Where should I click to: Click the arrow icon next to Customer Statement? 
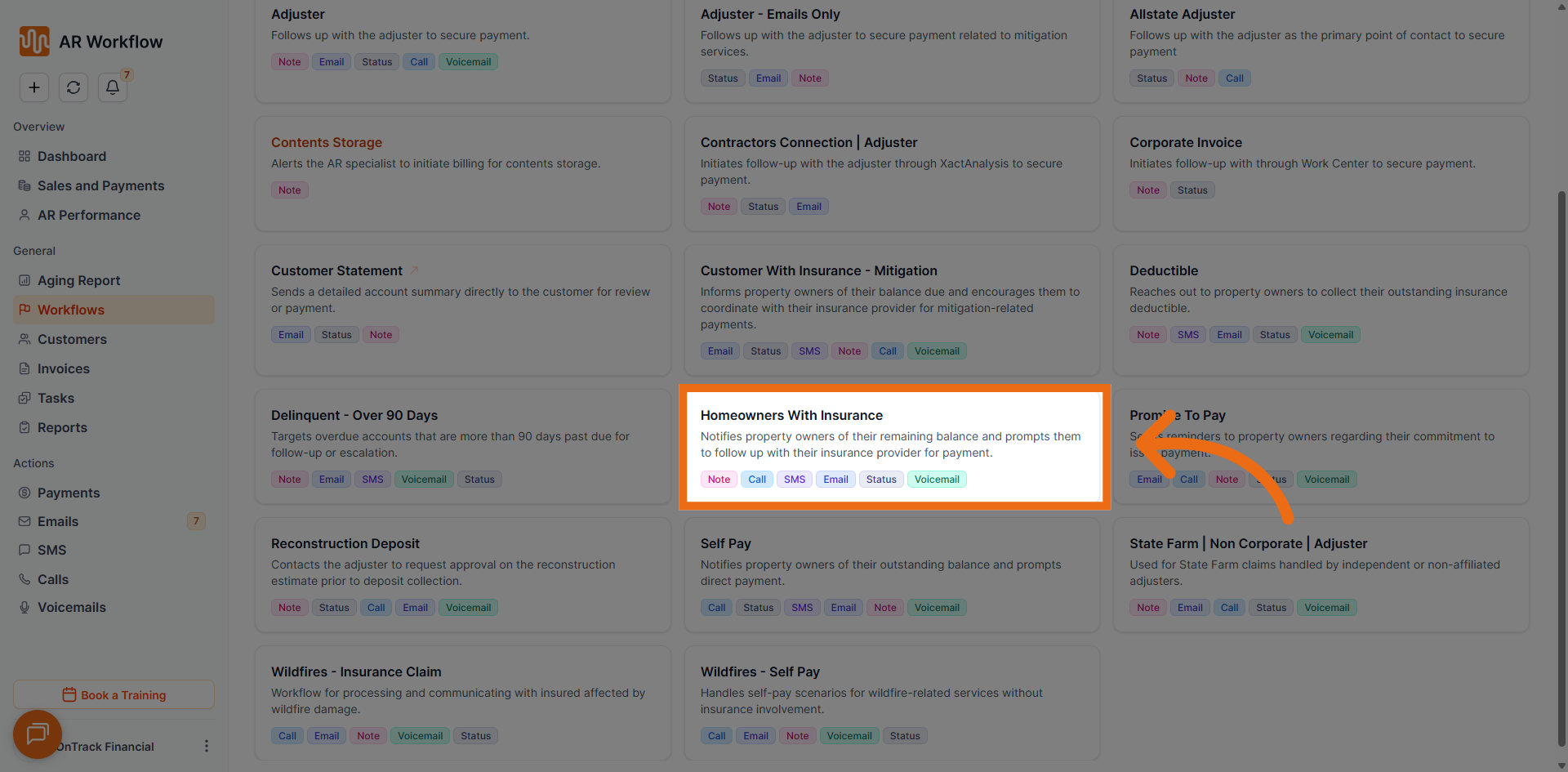(414, 270)
